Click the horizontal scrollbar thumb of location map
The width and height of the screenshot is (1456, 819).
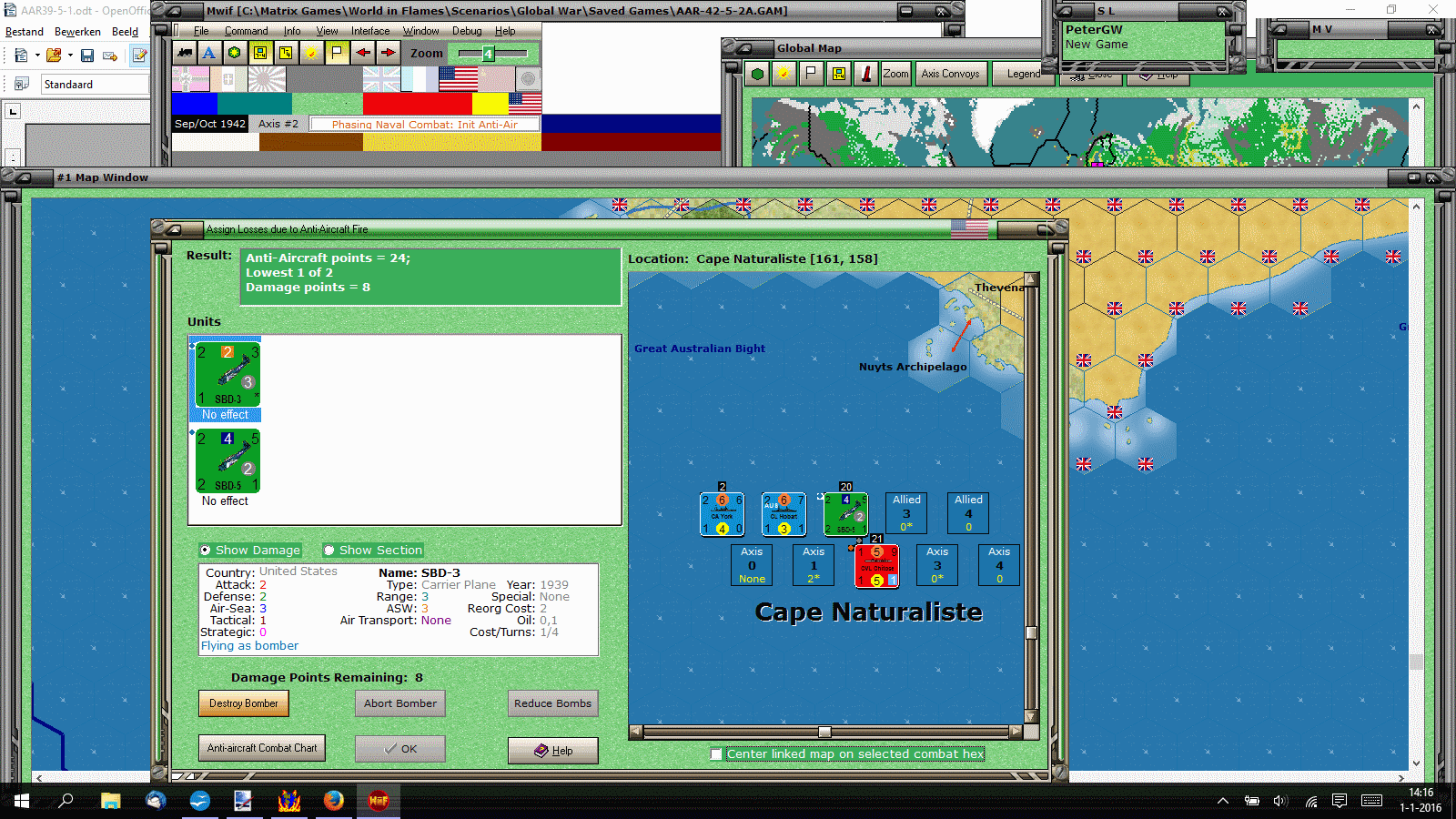tap(824, 732)
